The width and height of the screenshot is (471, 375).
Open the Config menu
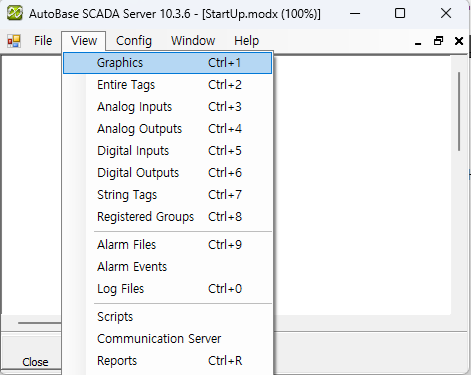pyautogui.click(x=134, y=41)
